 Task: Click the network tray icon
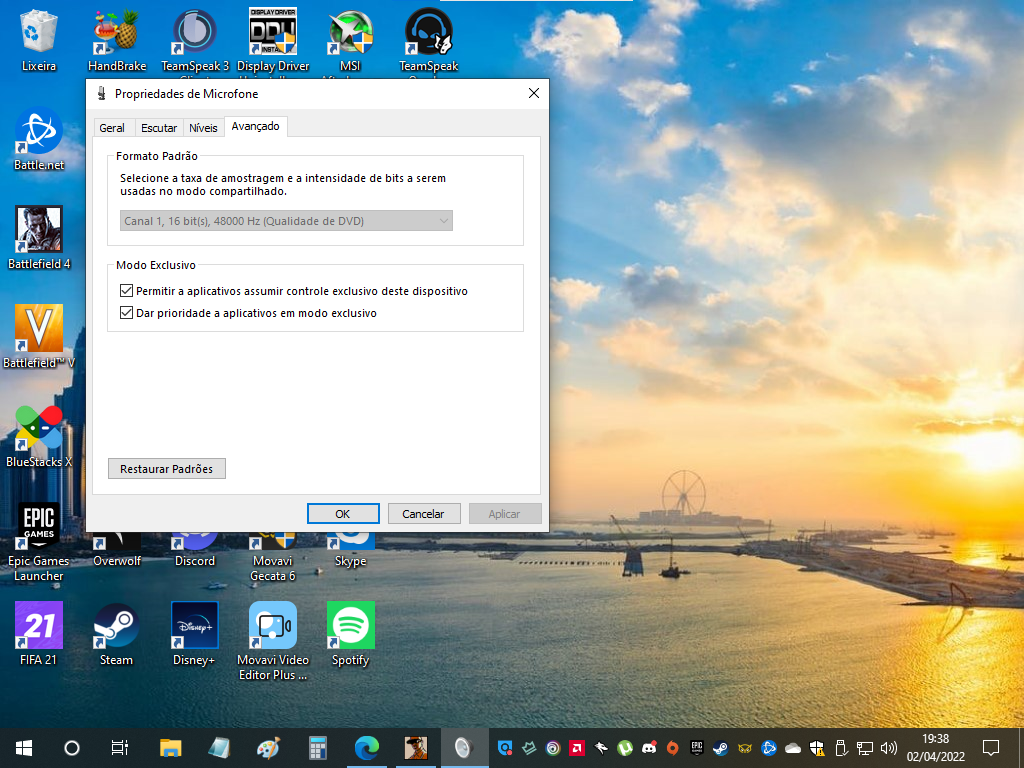[865, 748]
